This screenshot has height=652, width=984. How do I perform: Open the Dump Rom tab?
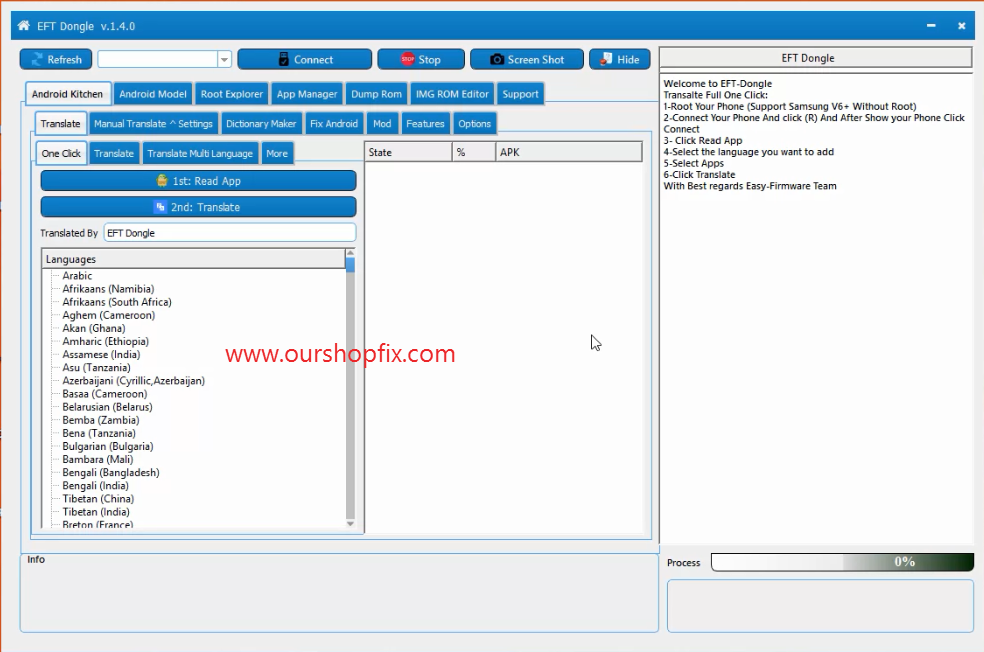point(377,94)
